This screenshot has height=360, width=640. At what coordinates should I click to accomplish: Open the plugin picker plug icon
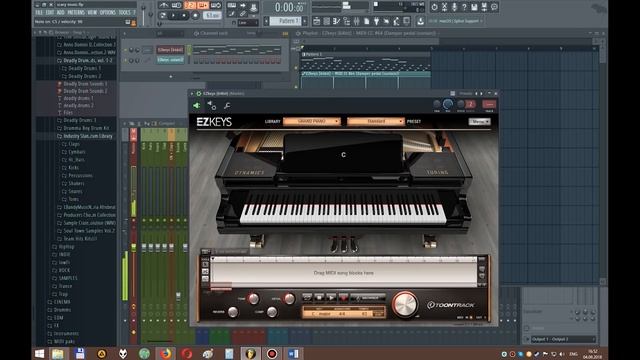376,21
